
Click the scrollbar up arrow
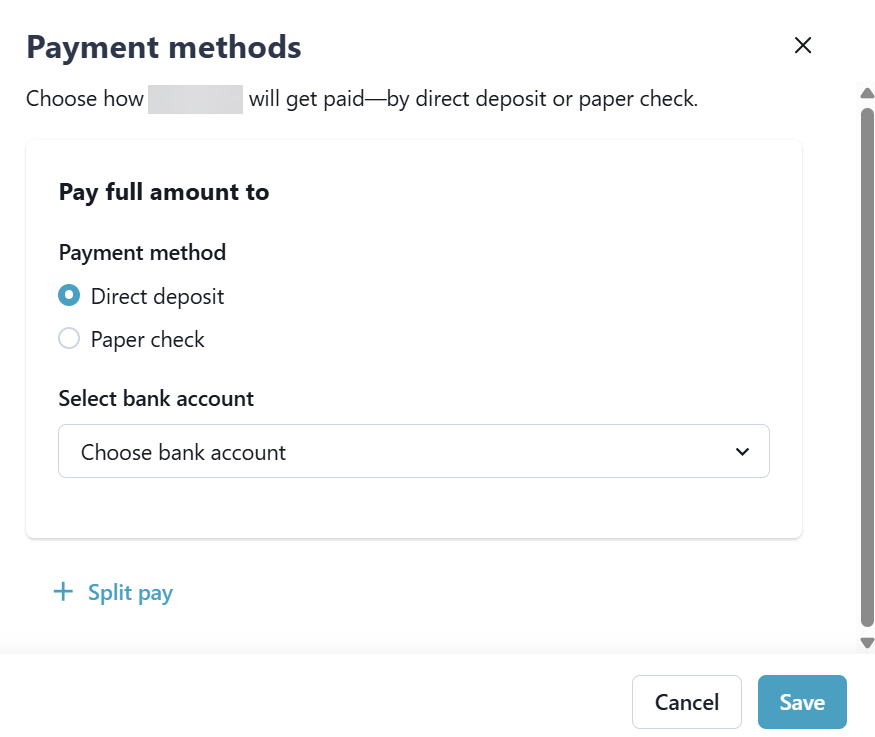tap(867, 94)
